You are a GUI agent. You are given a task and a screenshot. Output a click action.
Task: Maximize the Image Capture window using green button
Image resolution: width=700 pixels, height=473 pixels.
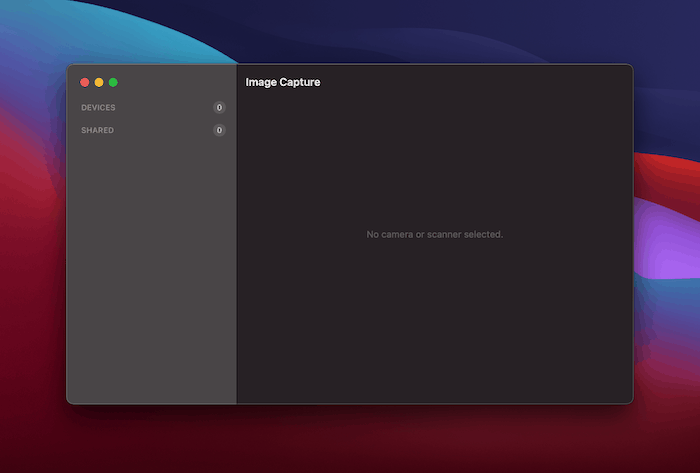(x=113, y=82)
